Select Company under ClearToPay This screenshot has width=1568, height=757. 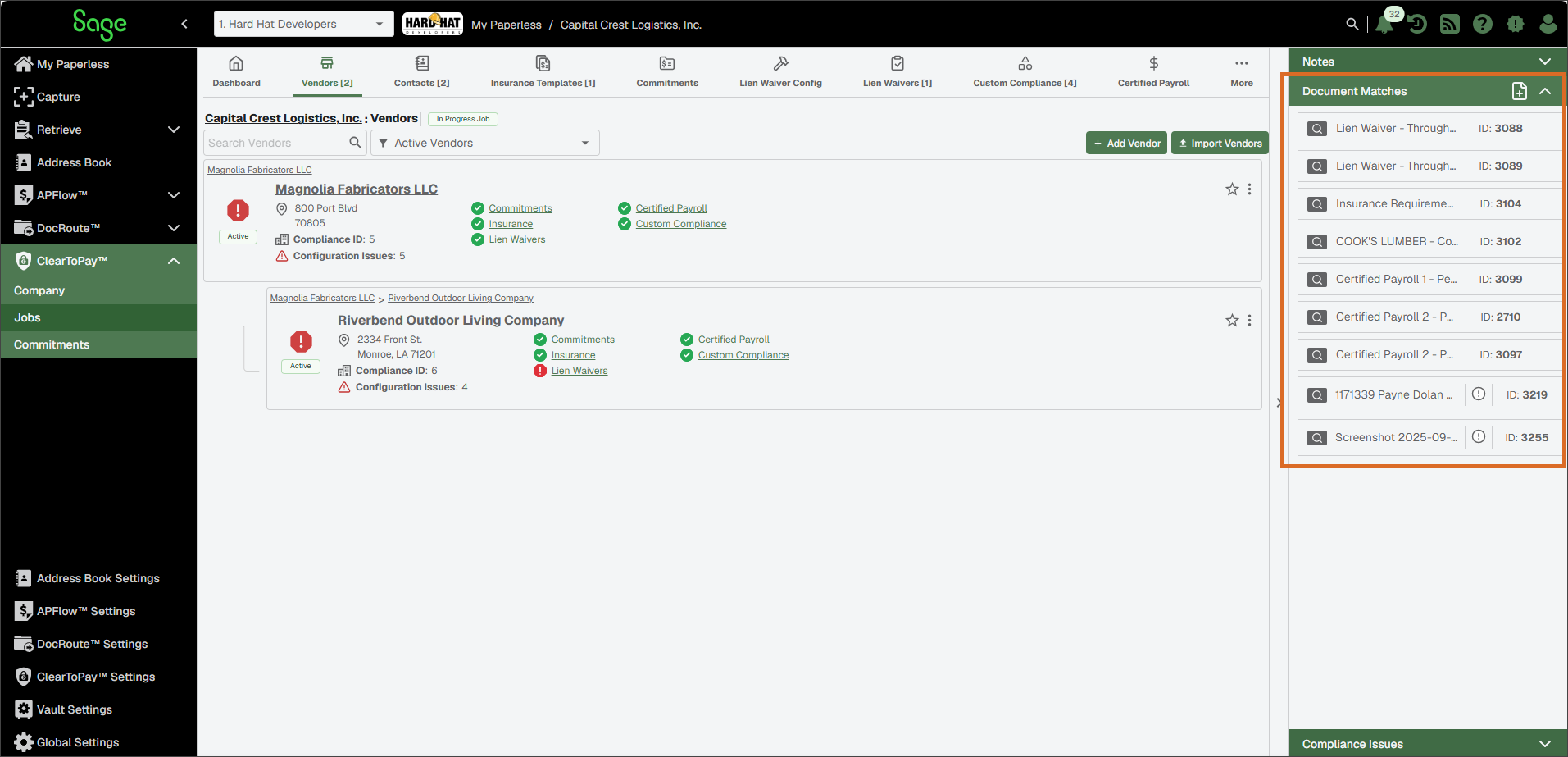(x=98, y=290)
